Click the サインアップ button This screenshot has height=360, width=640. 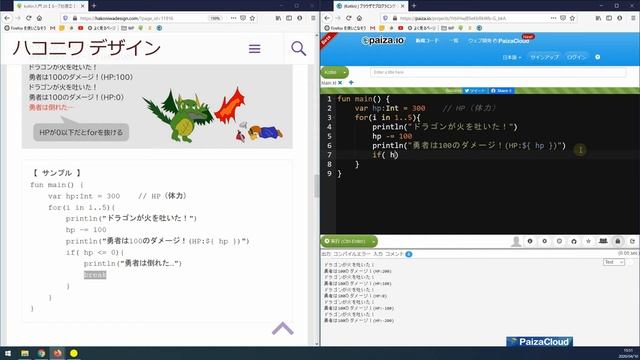(544, 57)
